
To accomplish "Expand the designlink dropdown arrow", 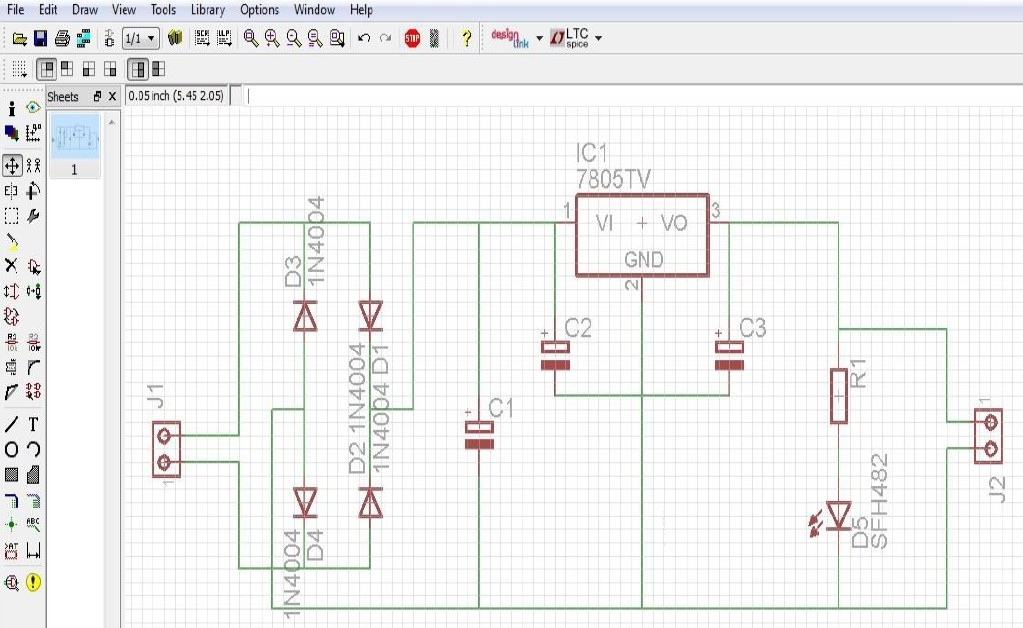I will [540, 39].
